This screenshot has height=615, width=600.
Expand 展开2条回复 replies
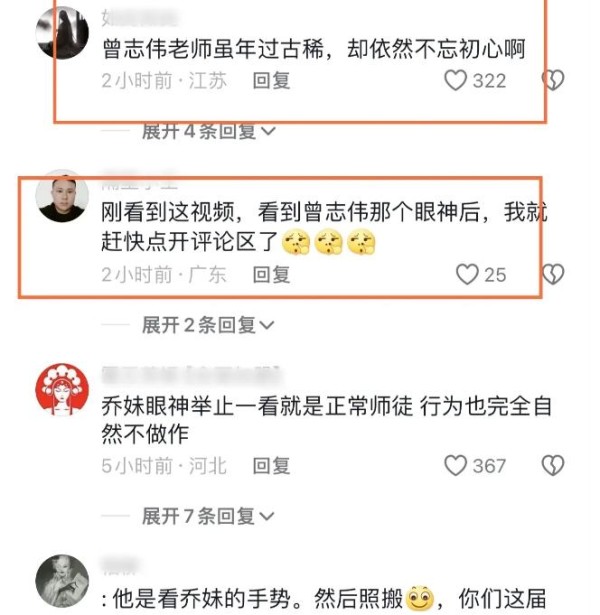pyautogui.click(x=209, y=325)
